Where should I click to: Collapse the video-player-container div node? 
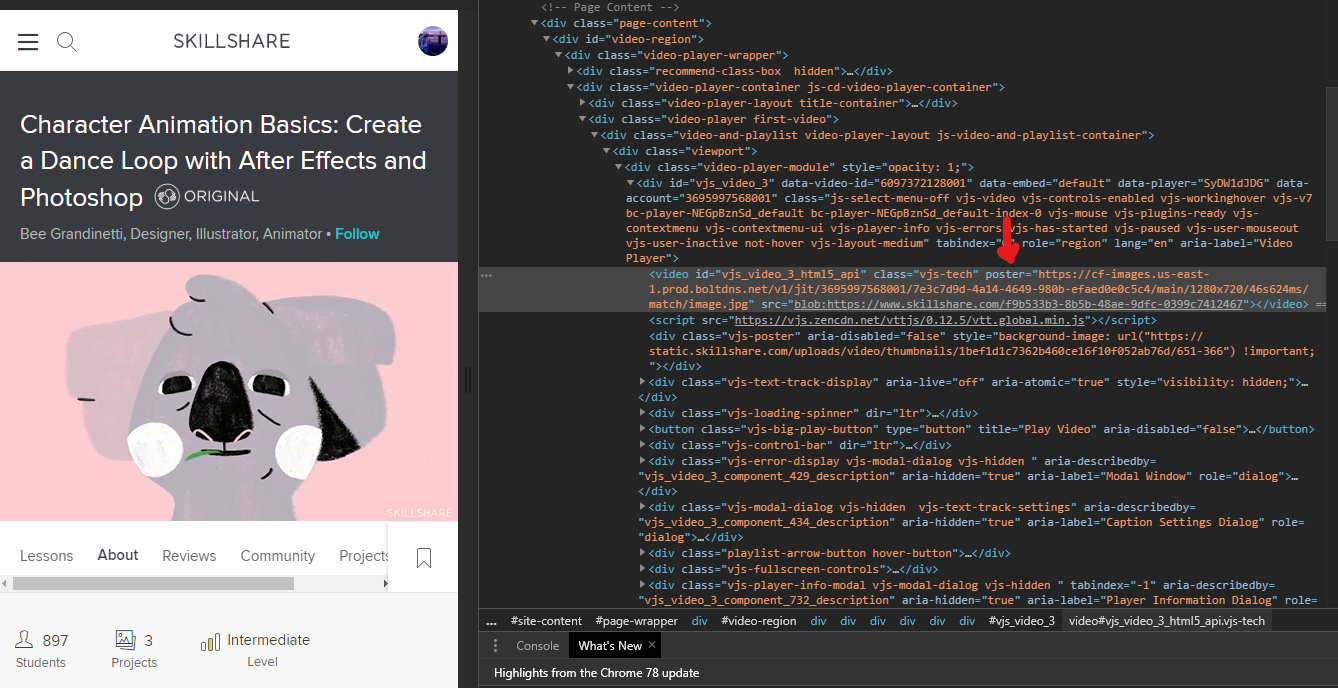pos(571,87)
